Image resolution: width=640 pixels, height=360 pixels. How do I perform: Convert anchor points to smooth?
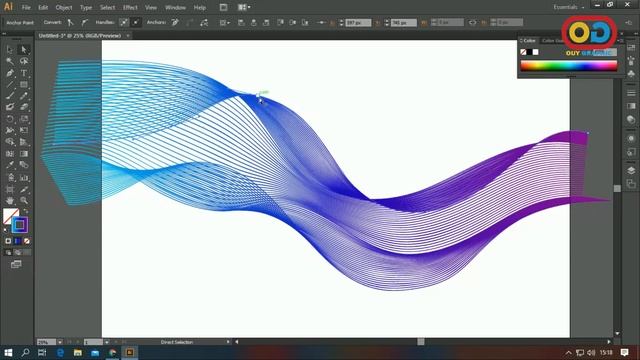84,22
